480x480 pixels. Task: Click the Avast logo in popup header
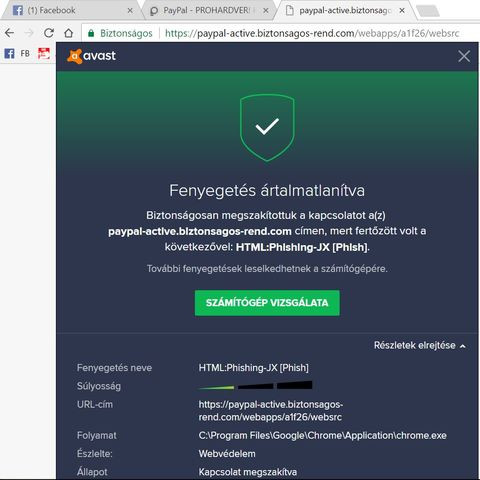[91, 56]
